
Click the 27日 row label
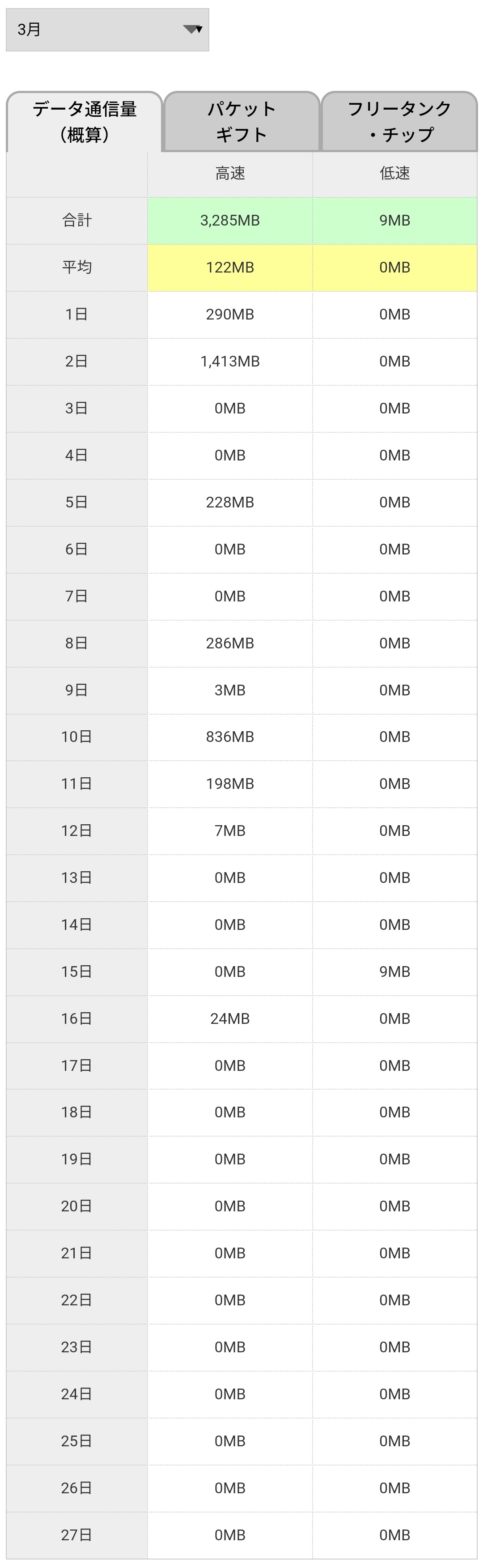click(76, 1534)
